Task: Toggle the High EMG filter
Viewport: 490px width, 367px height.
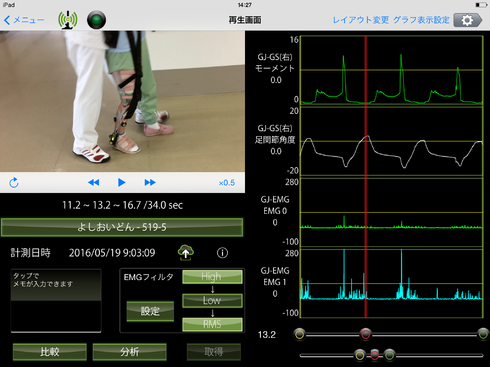Action: point(212,277)
